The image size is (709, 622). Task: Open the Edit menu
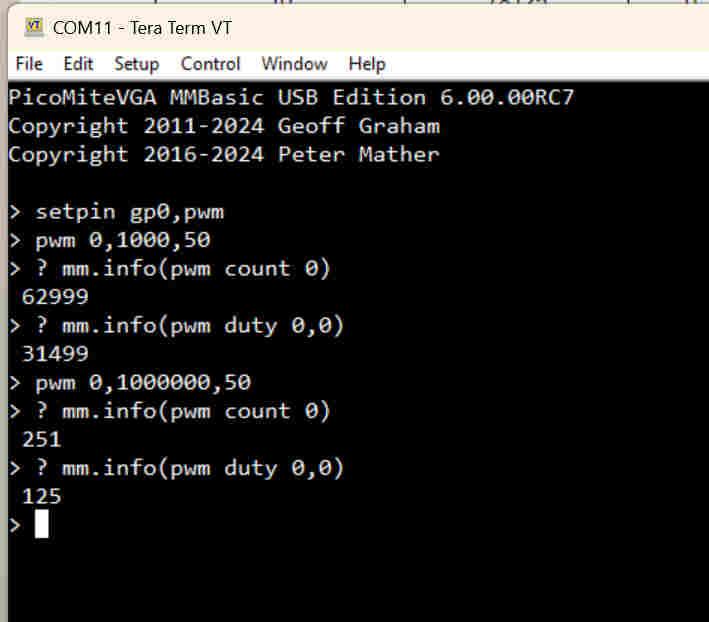78,64
